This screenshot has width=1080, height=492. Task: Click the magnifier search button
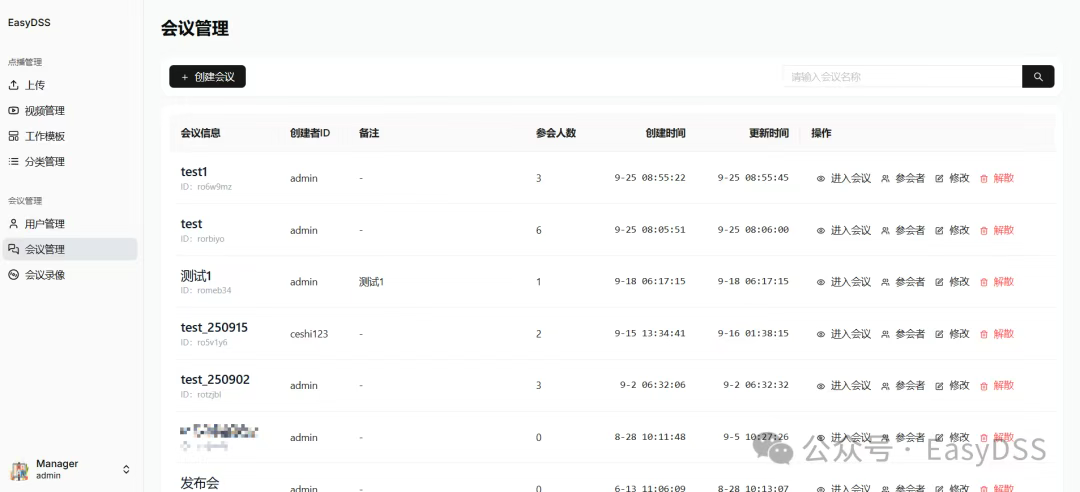point(1038,77)
